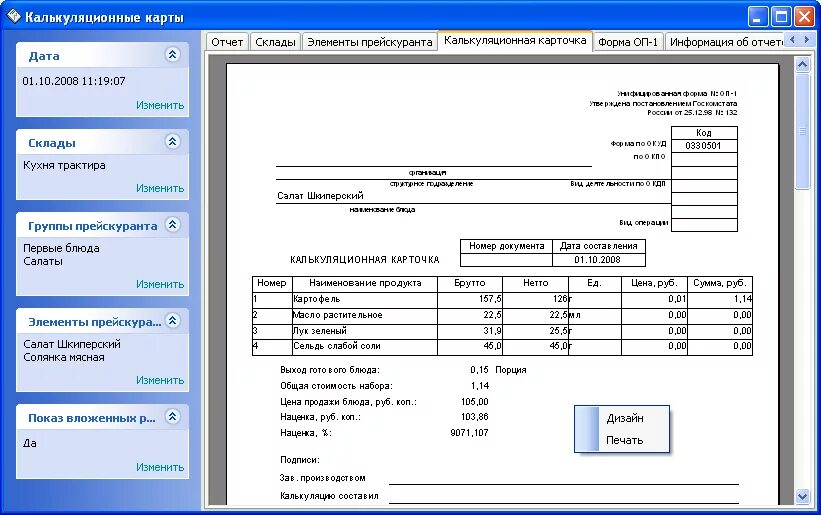Click the vertical scrollbar up arrow
Screen dimensions: 821x515
click(802, 65)
